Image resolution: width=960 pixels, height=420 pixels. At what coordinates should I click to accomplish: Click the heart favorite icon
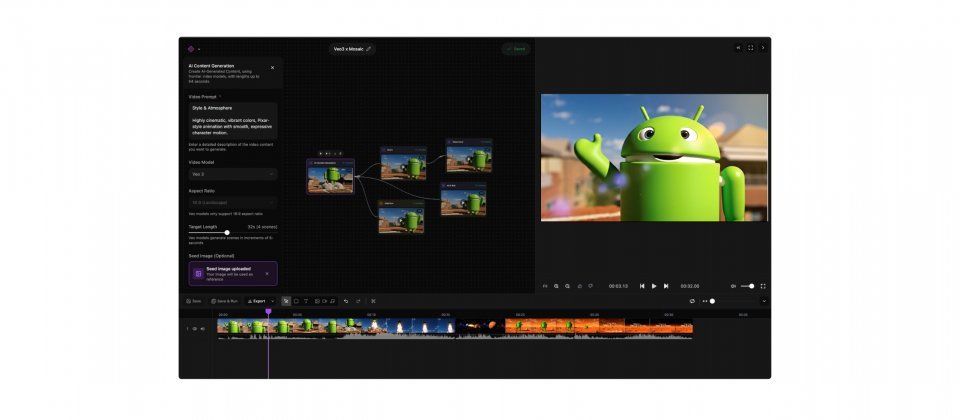pyautogui.click(x=590, y=286)
